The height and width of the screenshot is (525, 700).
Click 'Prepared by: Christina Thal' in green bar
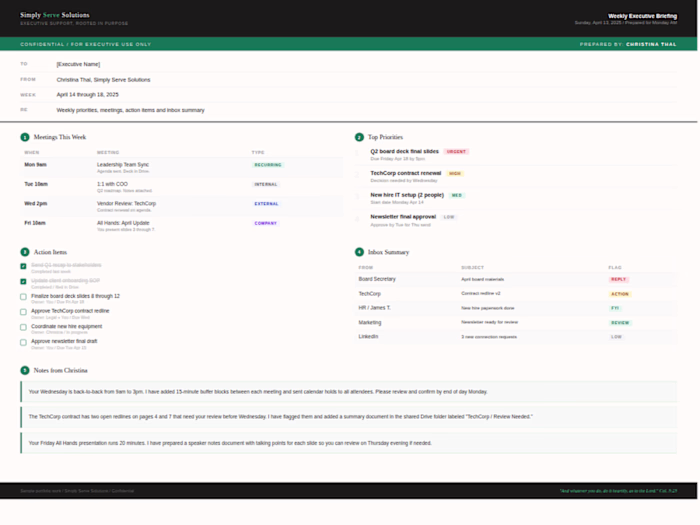[x=628, y=44]
